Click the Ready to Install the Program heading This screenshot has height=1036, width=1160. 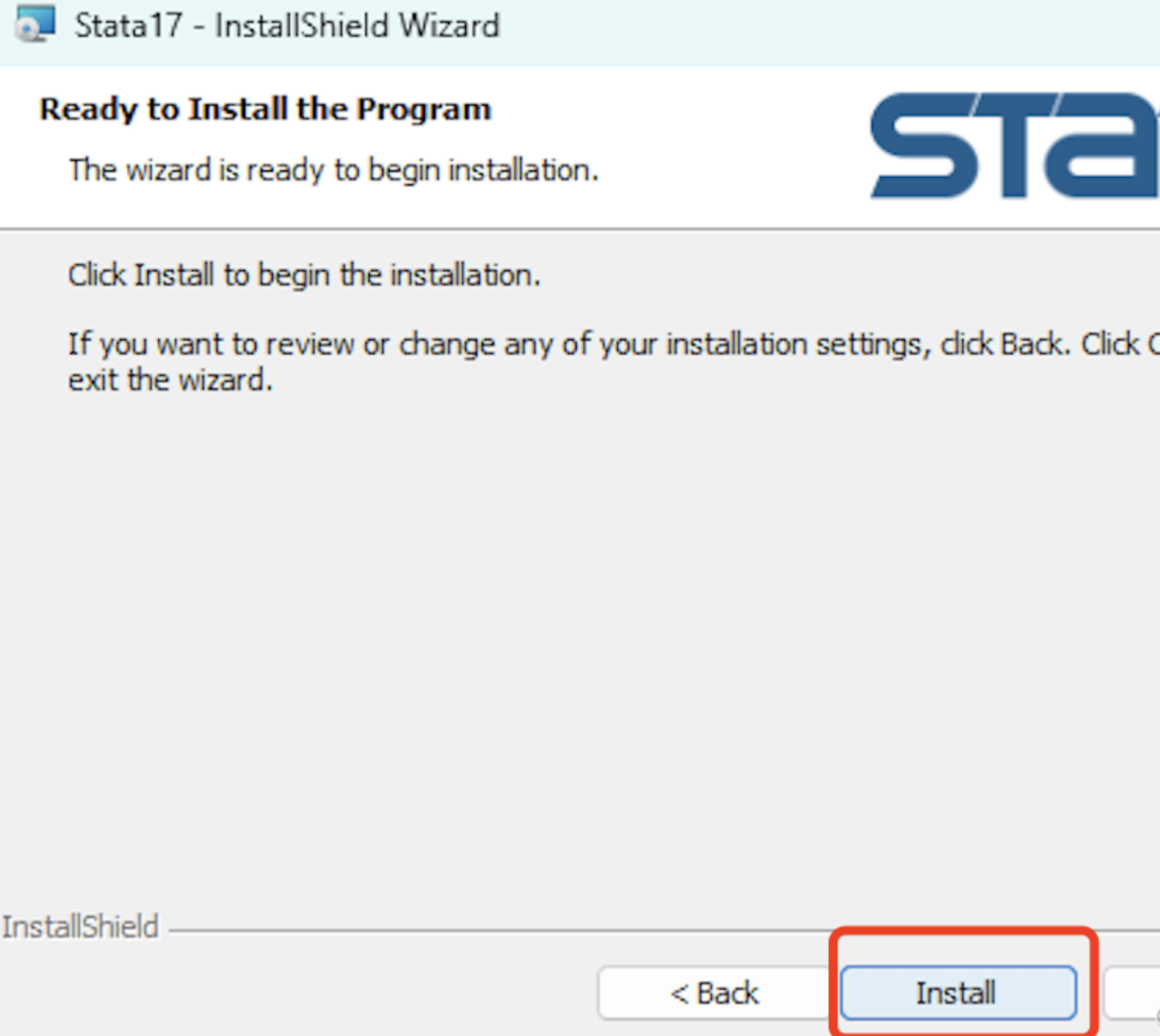pyautogui.click(x=265, y=108)
